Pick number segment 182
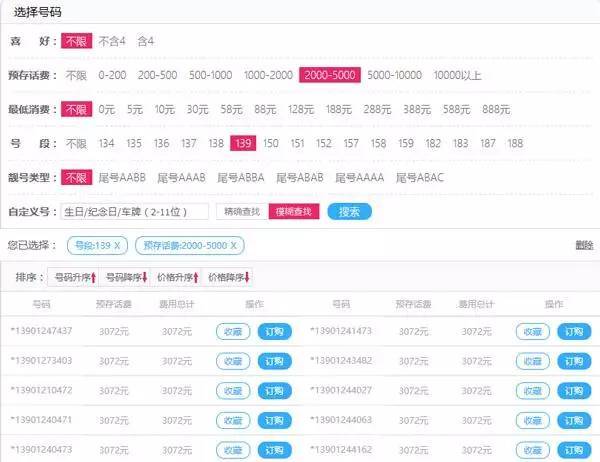Screen dimensions: 600x462 click(433, 144)
